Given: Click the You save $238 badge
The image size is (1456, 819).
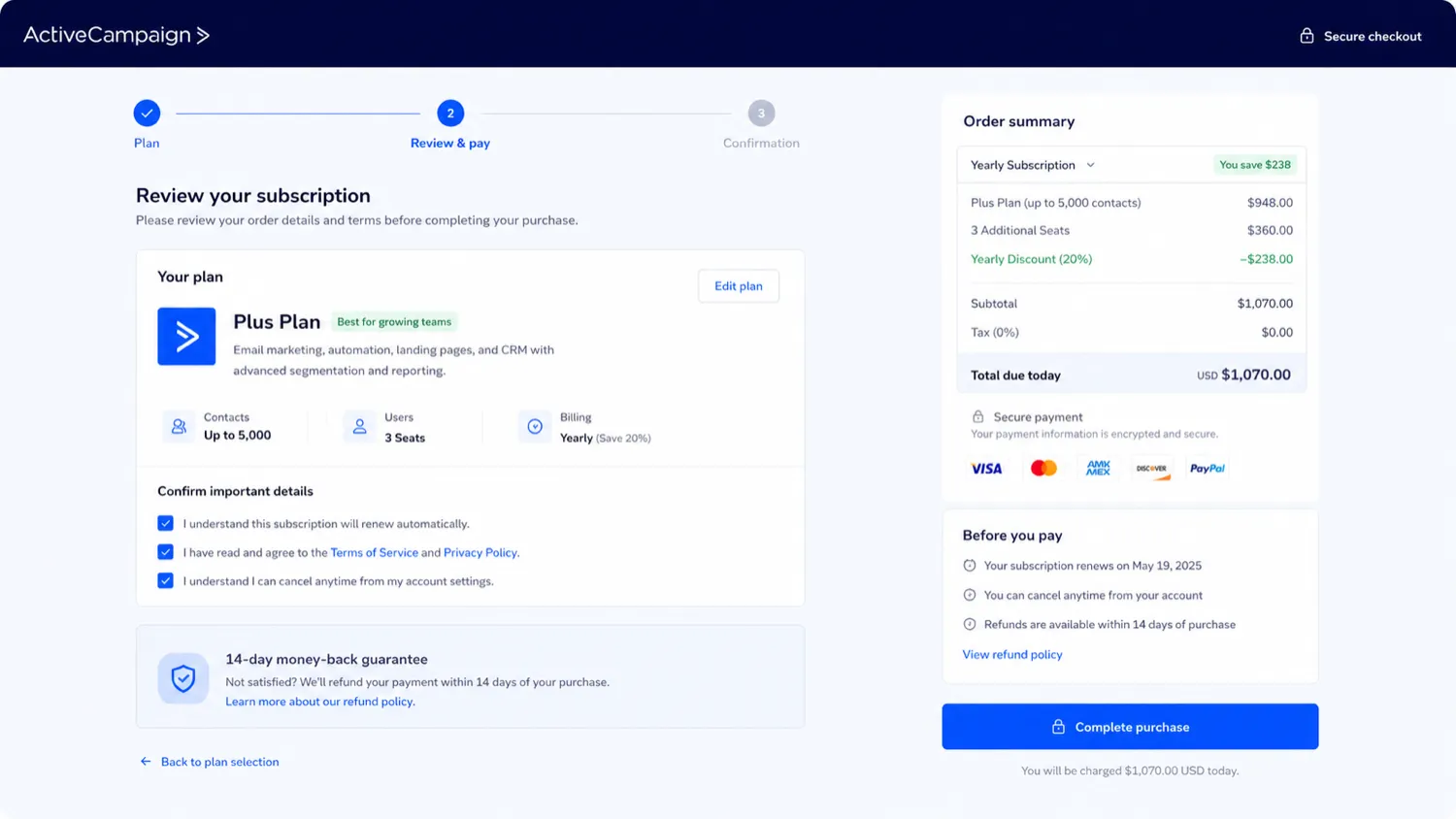Looking at the screenshot, I should coord(1255,165).
